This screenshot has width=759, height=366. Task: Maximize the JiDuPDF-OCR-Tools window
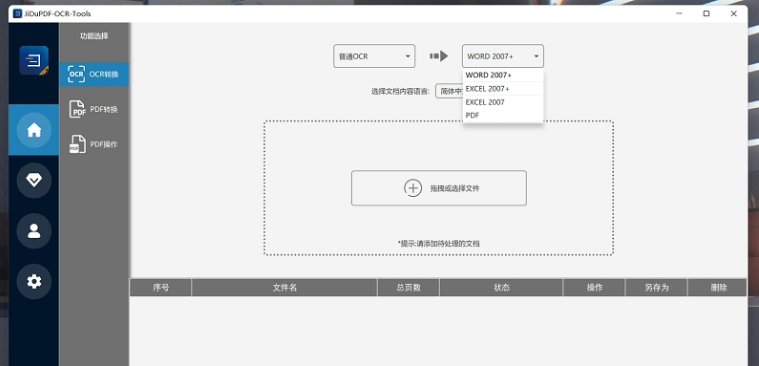[x=706, y=14]
